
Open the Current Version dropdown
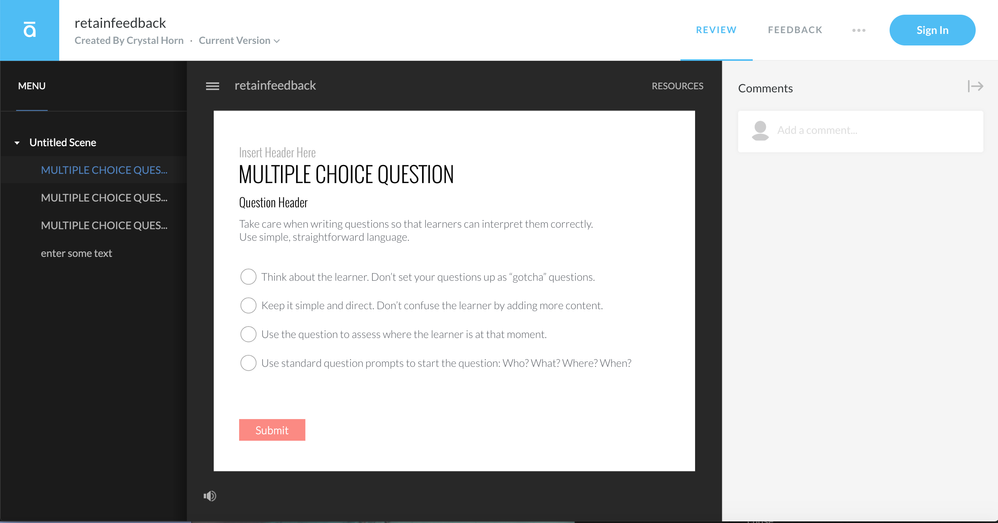click(239, 41)
